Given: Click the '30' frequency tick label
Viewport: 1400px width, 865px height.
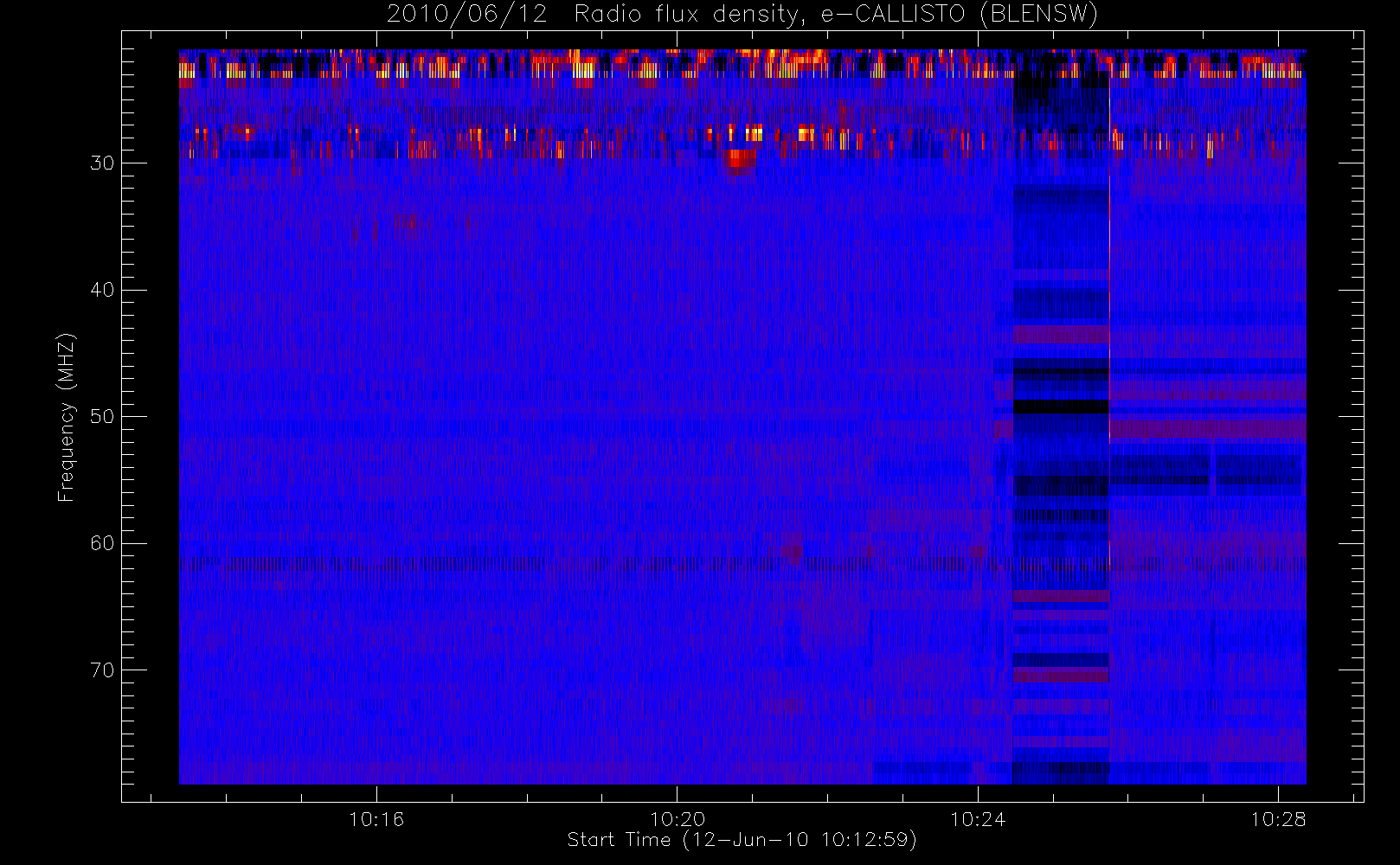Looking at the screenshot, I should click(102, 163).
